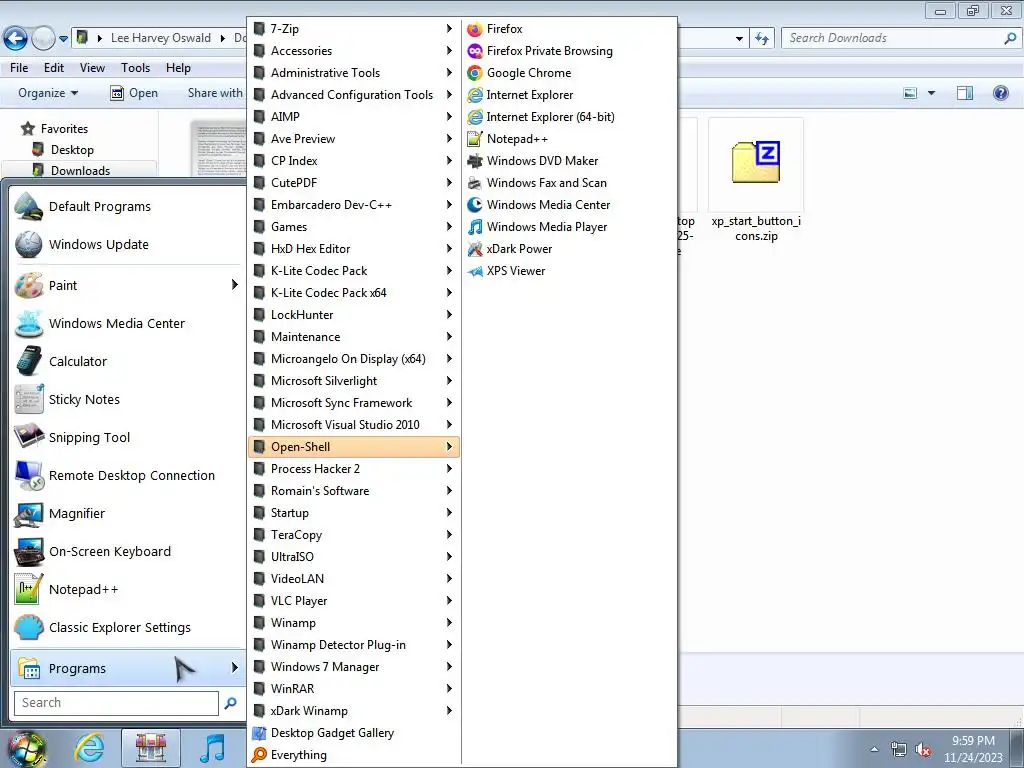Launch the Snipping Tool
Screen dimensions: 1024x768
(127, 438)
